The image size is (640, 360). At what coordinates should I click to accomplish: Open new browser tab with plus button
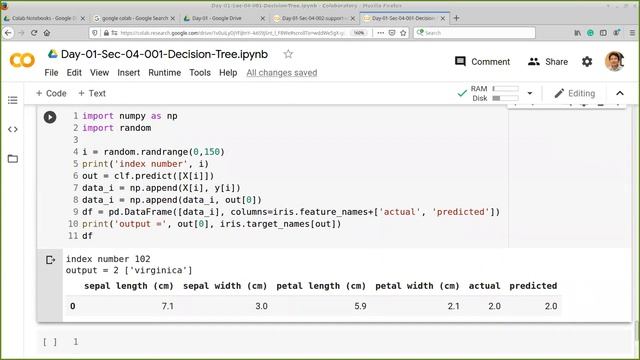tap(456, 18)
